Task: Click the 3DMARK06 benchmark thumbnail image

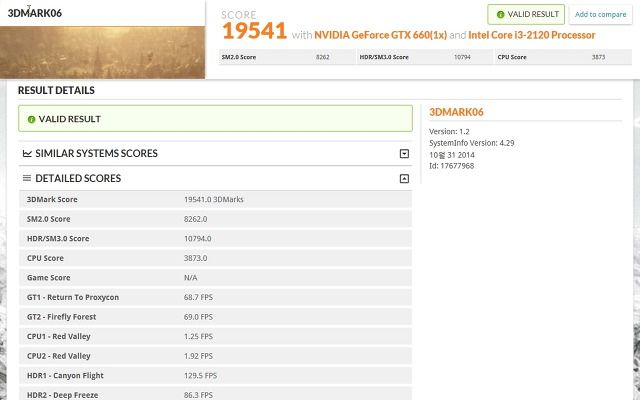Action: pos(102,52)
